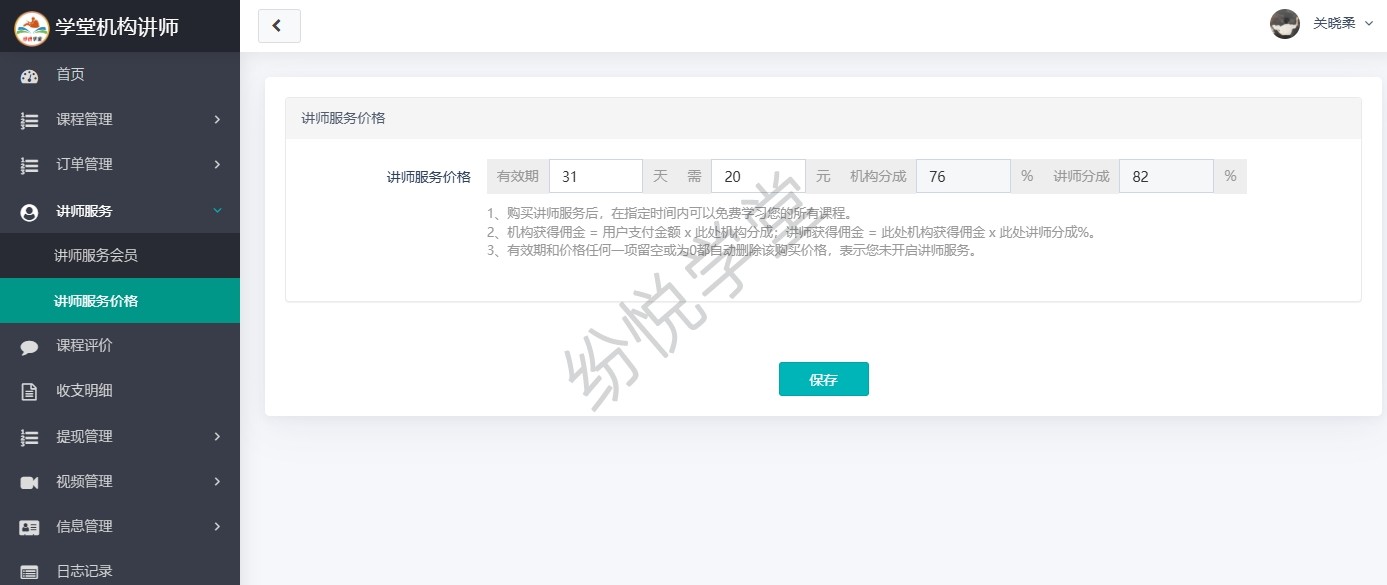This screenshot has width=1387, height=585.
Task: Click the document icon for 收支明细
Action: pos(29,391)
